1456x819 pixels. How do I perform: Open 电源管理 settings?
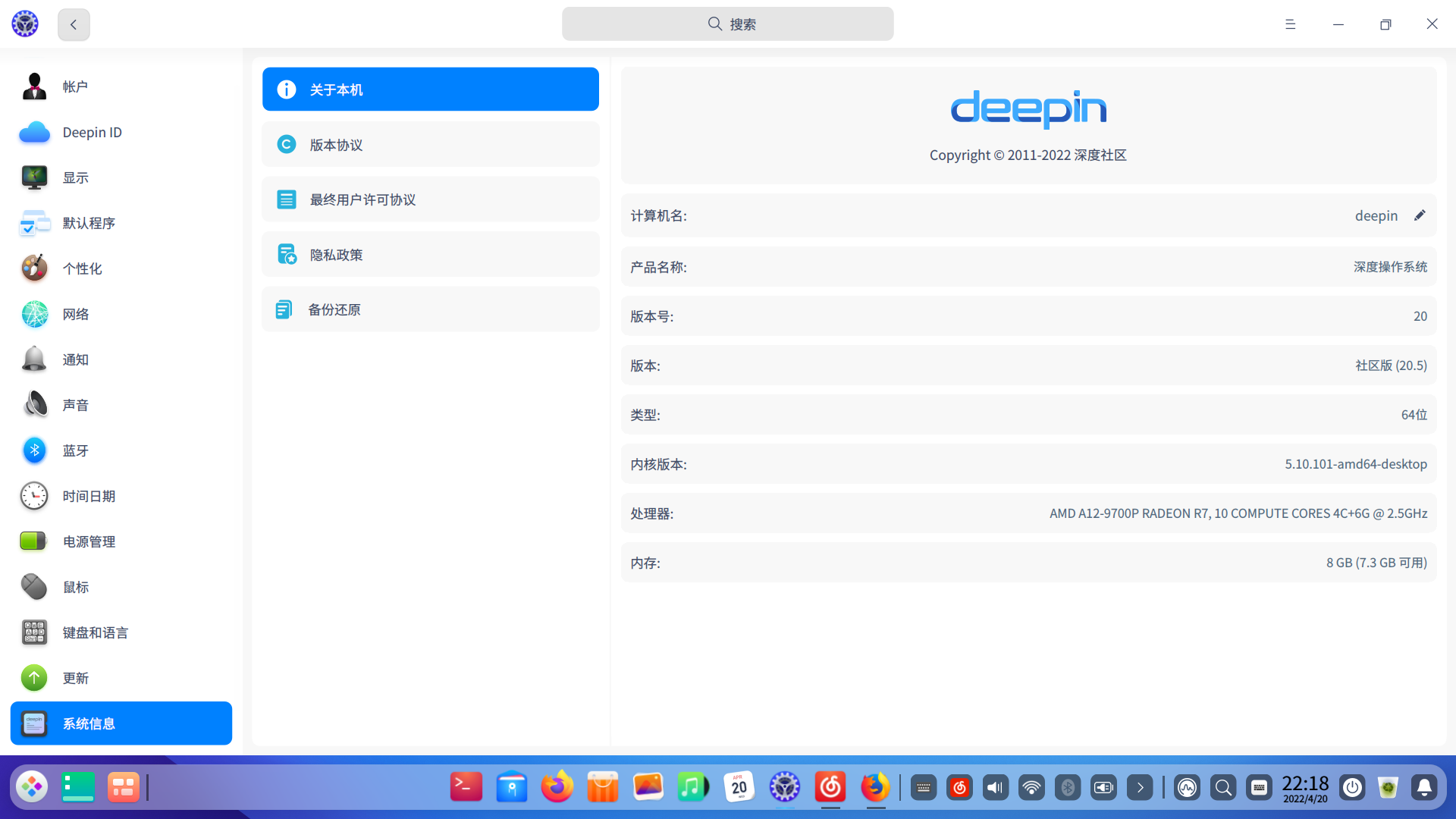point(89,541)
